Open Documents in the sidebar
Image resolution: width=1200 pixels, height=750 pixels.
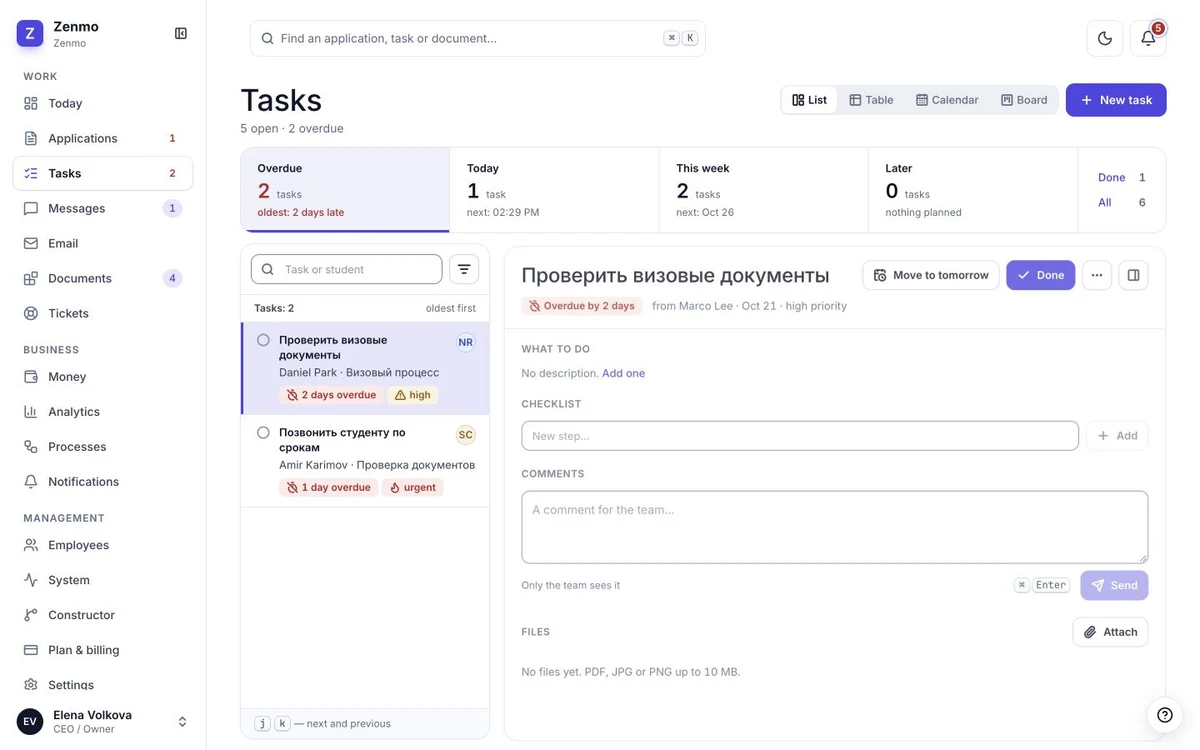(102, 278)
